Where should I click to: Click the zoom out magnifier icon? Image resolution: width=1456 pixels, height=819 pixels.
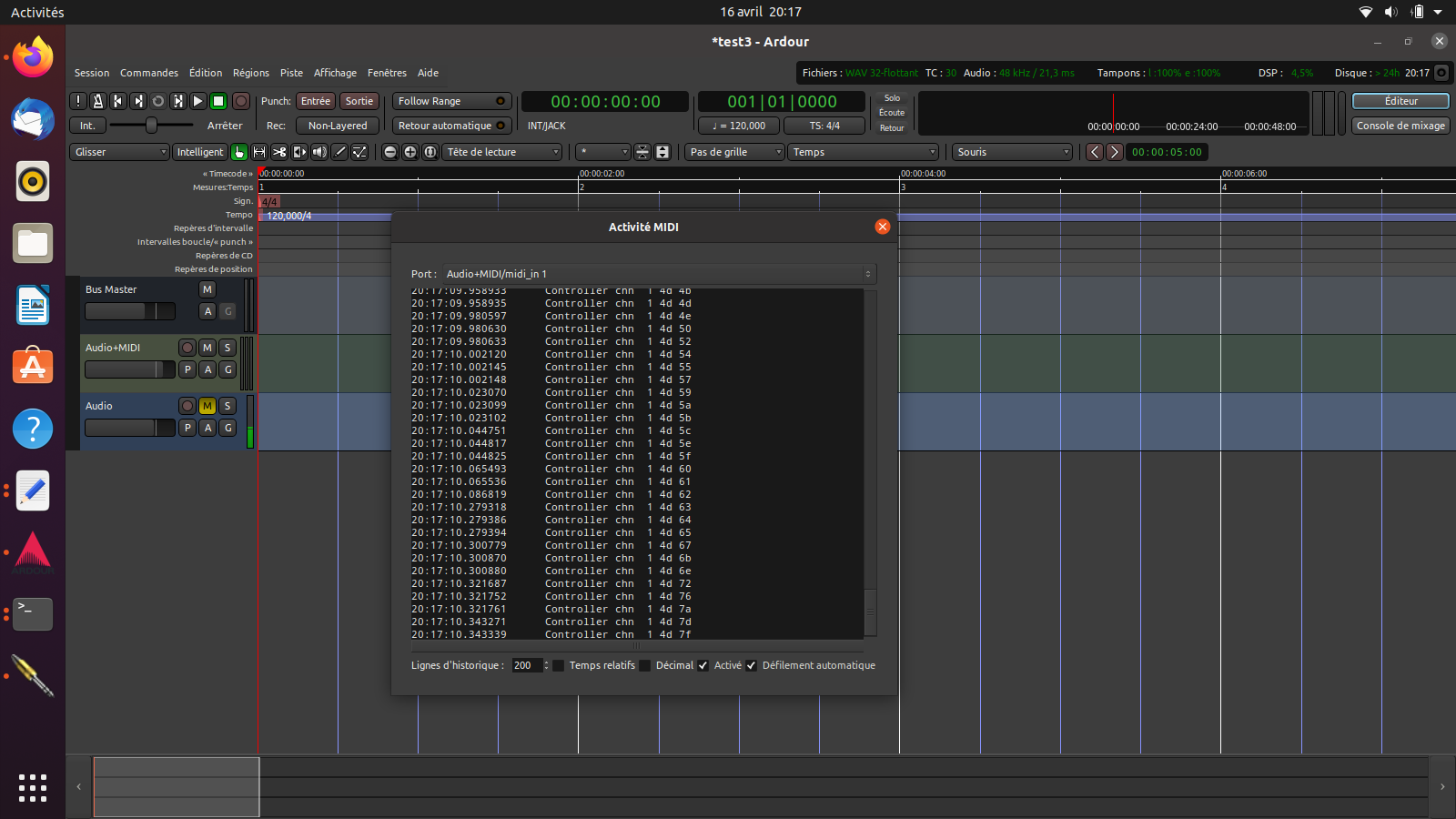[x=390, y=152]
